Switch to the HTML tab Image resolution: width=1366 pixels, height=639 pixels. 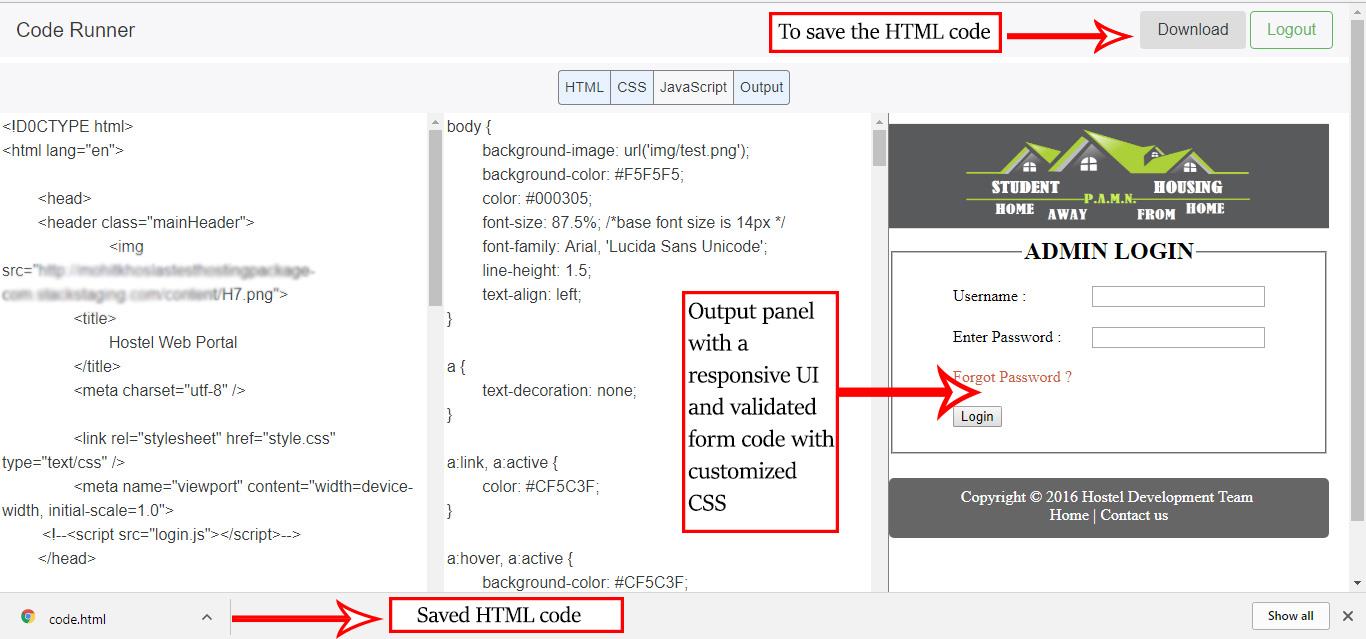point(584,87)
